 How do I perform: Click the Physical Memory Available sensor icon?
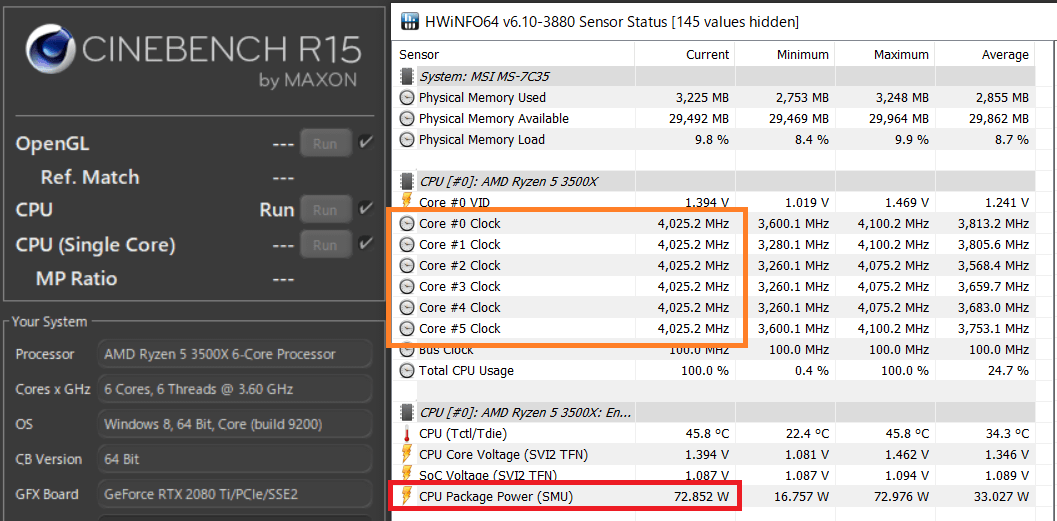(407, 119)
